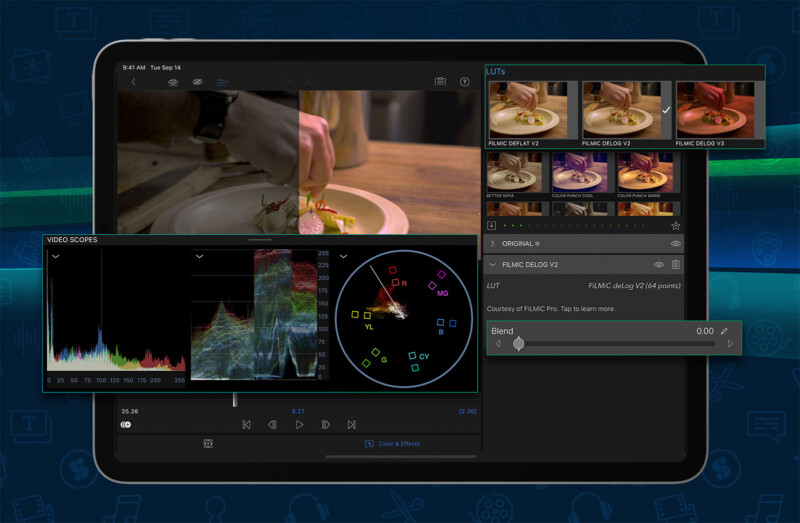Click the import LUT download icon
Image resolution: width=800 pixels, height=523 pixels.
coord(491,225)
